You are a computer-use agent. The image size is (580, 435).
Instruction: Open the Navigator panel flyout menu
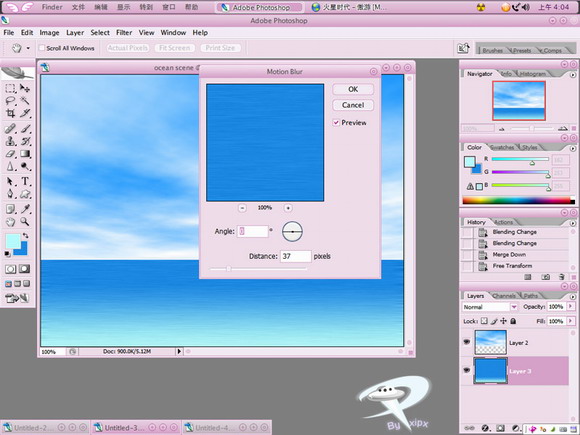point(573,75)
